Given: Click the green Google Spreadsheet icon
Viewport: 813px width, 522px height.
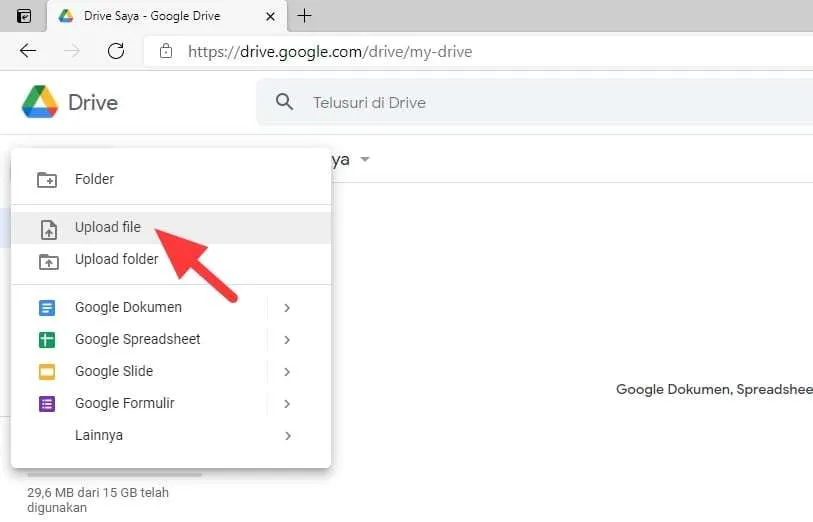Looking at the screenshot, I should [x=47, y=340].
